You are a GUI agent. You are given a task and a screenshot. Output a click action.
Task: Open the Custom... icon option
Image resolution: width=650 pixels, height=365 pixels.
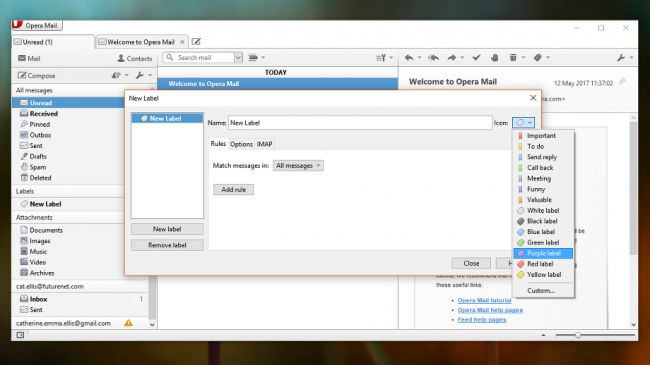point(543,290)
